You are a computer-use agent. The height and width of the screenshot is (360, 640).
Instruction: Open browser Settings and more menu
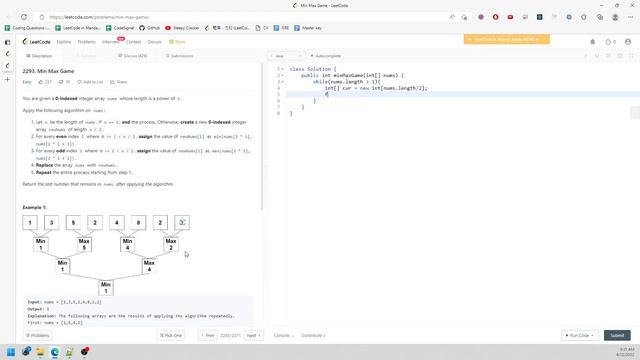pyautogui.click(x=631, y=17)
